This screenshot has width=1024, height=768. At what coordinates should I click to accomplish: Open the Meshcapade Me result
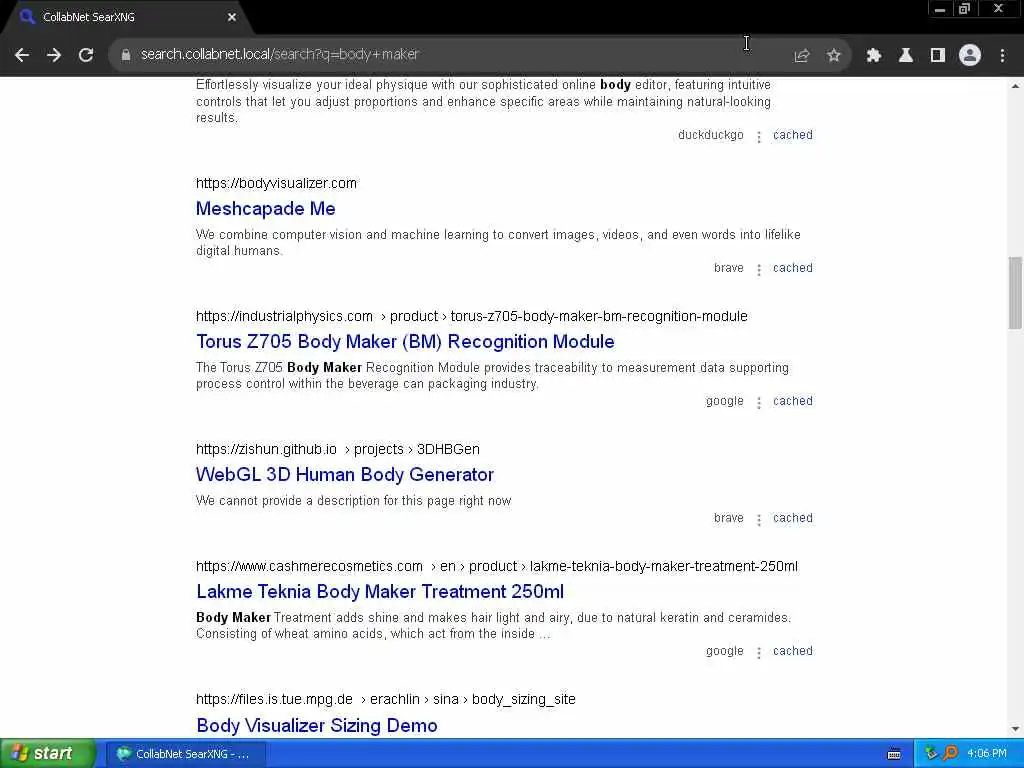[x=266, y=208]
